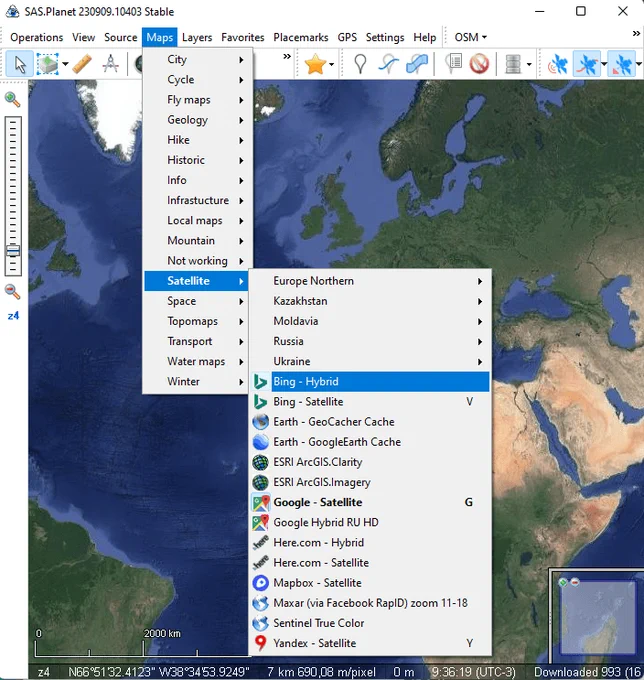Expand the Europe Northern satellite submenu
This screenshot has width=644, height=680.
[x=371, y=281]
